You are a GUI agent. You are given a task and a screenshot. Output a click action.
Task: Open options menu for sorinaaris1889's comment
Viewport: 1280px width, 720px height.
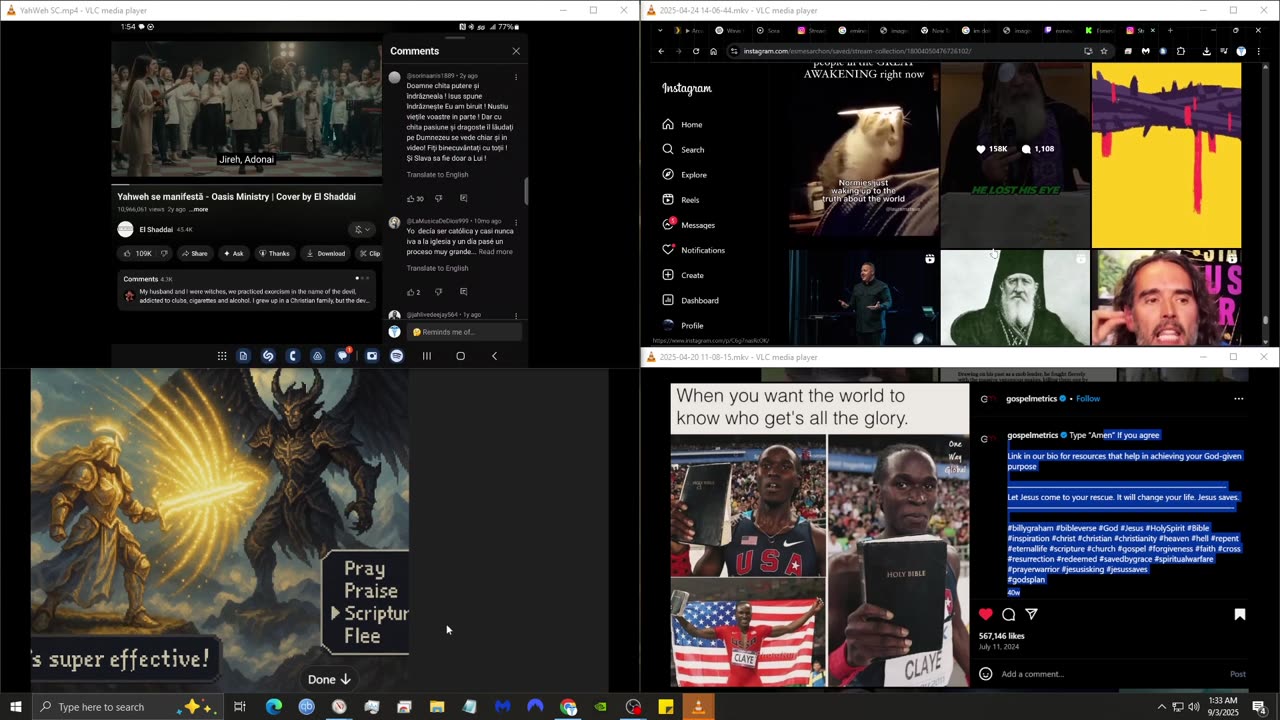(x=516, y=76)
